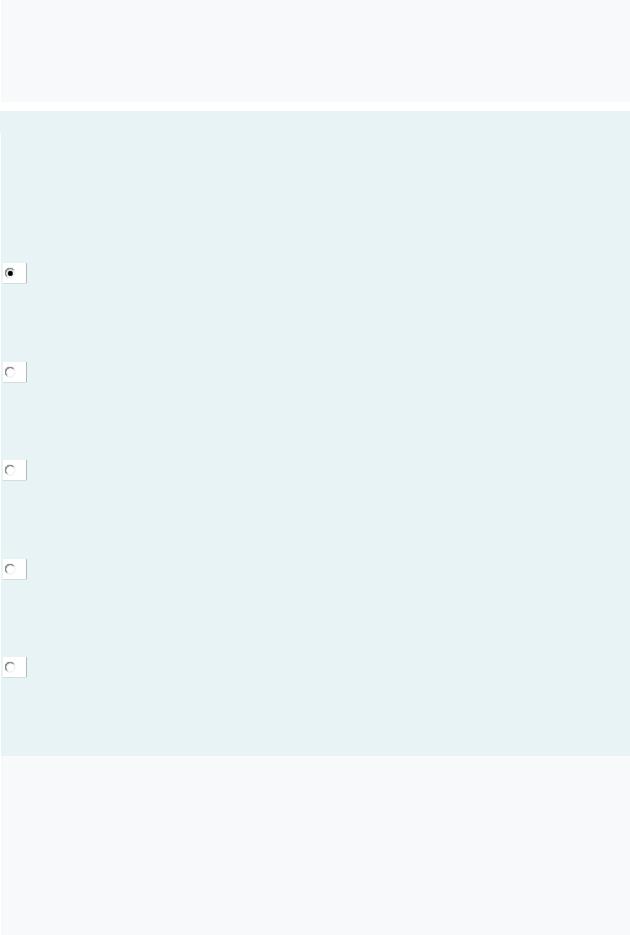Select the last radio button option
Screen dimensions: 630x935
(x=10, y=667)
